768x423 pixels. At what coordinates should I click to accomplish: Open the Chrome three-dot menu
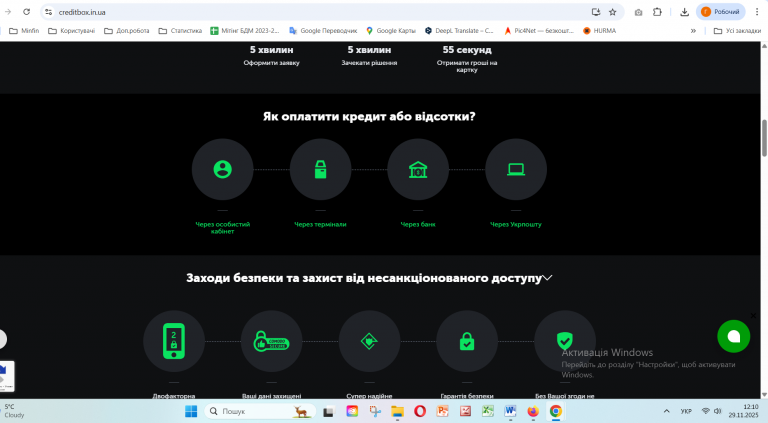757,12
